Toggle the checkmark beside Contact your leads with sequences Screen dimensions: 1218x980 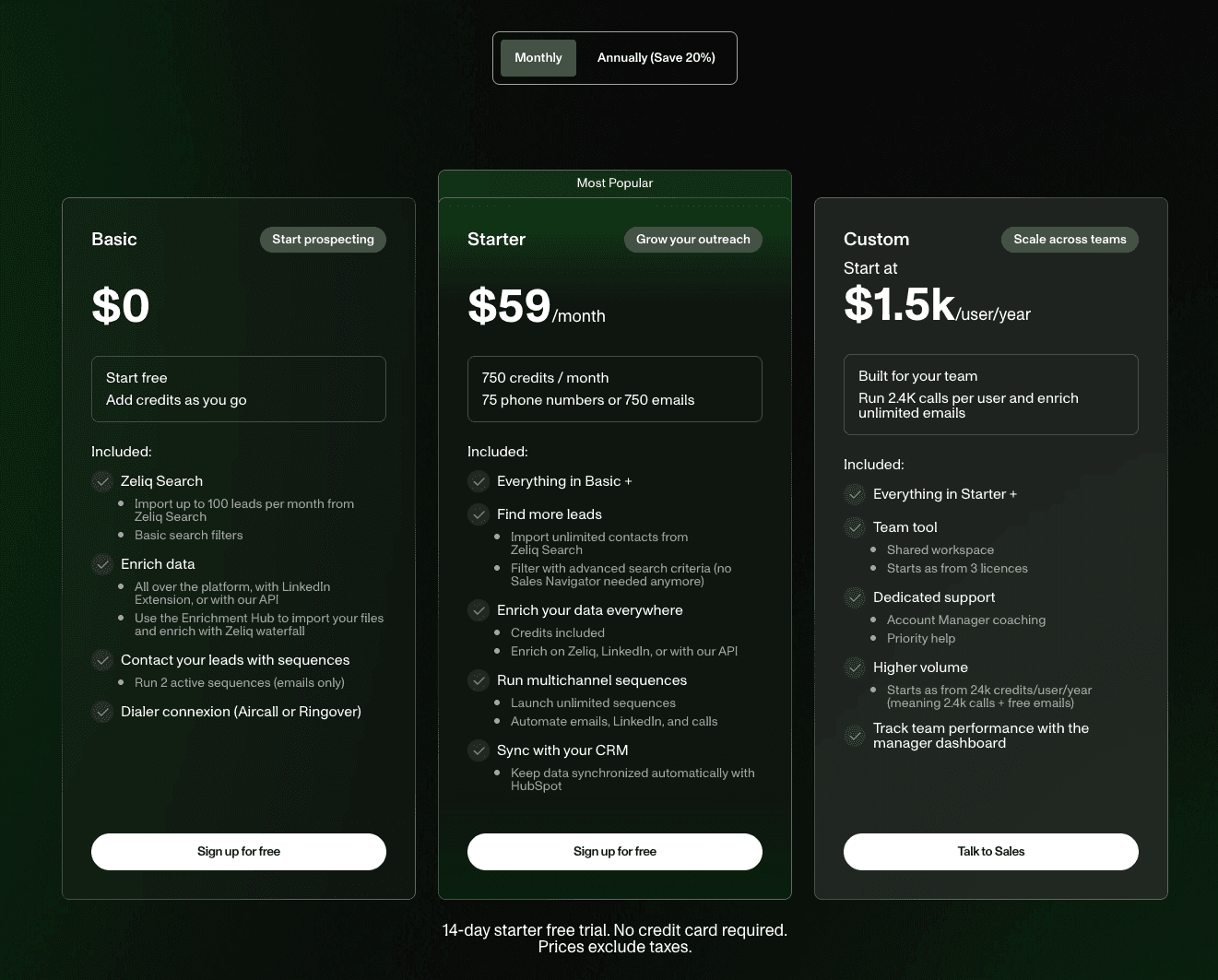click(102, 660)
